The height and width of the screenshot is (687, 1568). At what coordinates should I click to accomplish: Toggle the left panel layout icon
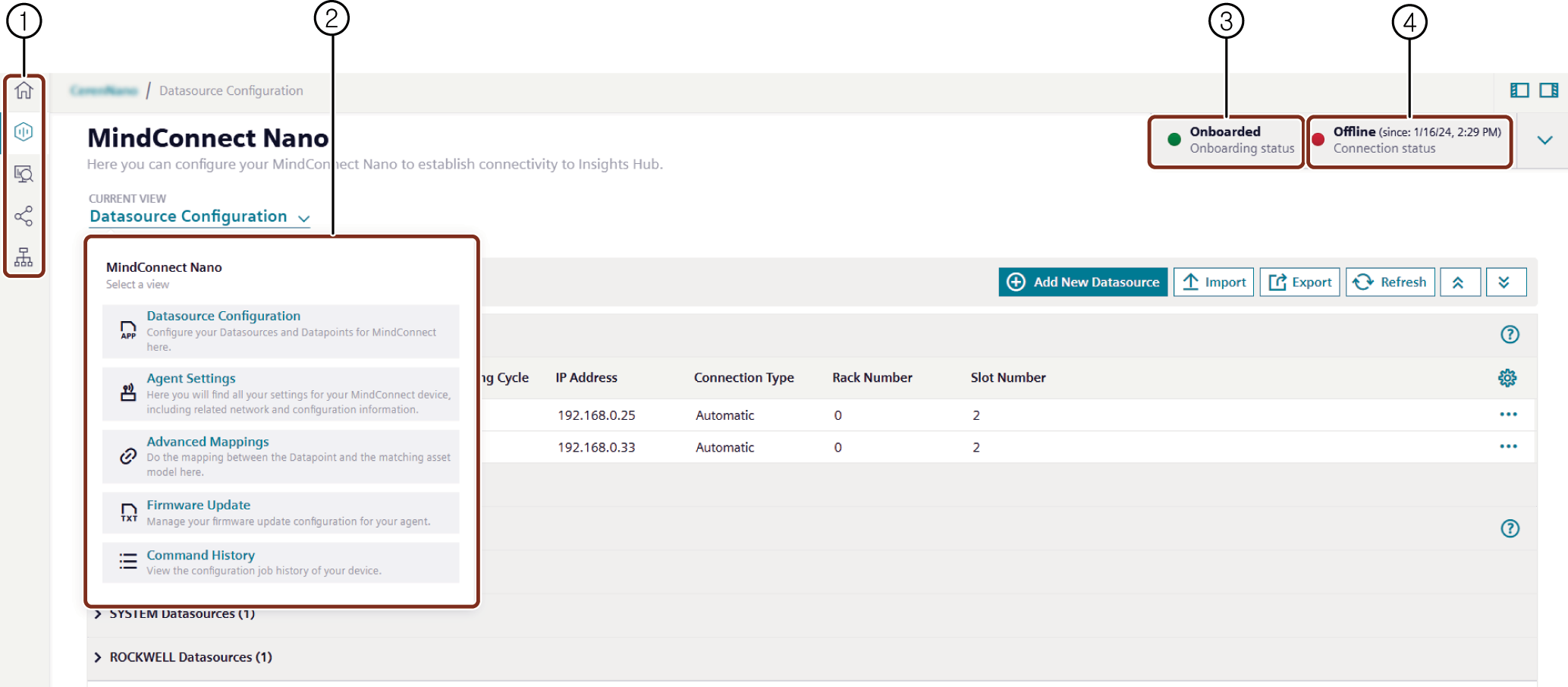(x=1519, y=90)
